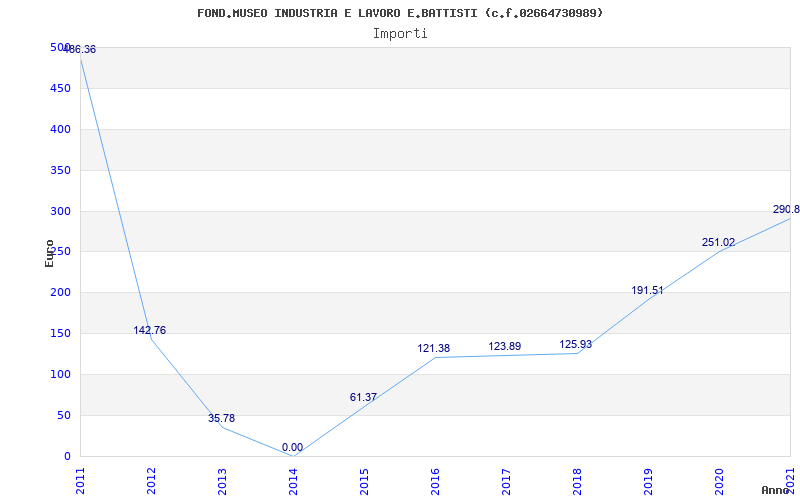Image resolution: width=800 pixels, height=500 pixels.
Task: Click the 2017 x-axis label
Action: pyautogui.click(x=506, y=481)
